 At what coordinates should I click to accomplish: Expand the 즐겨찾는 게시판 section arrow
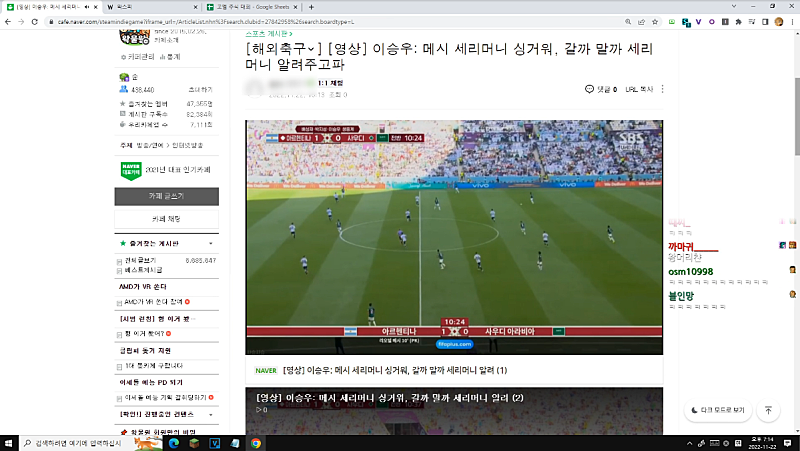click(x=211, y=244)
